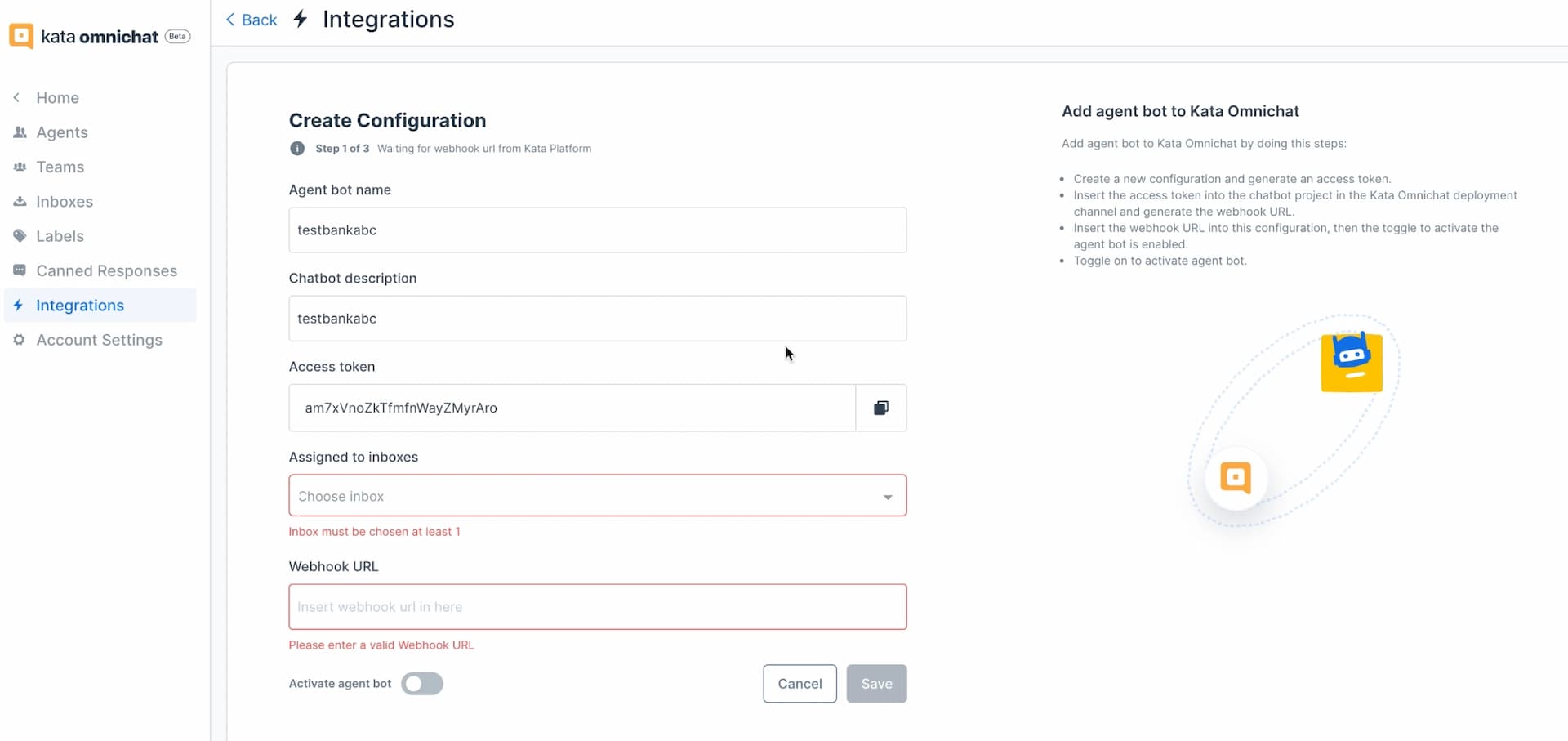Open the Labels menu item
This screenshot has height=741, width=1568.
point(60,235)
